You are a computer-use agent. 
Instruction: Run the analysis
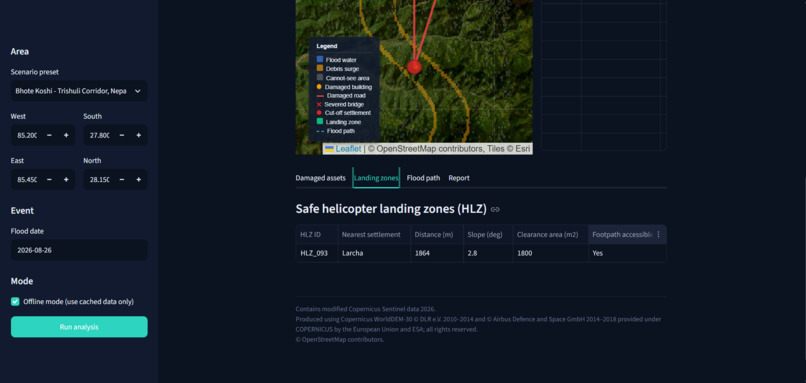(x=79, y=327)
